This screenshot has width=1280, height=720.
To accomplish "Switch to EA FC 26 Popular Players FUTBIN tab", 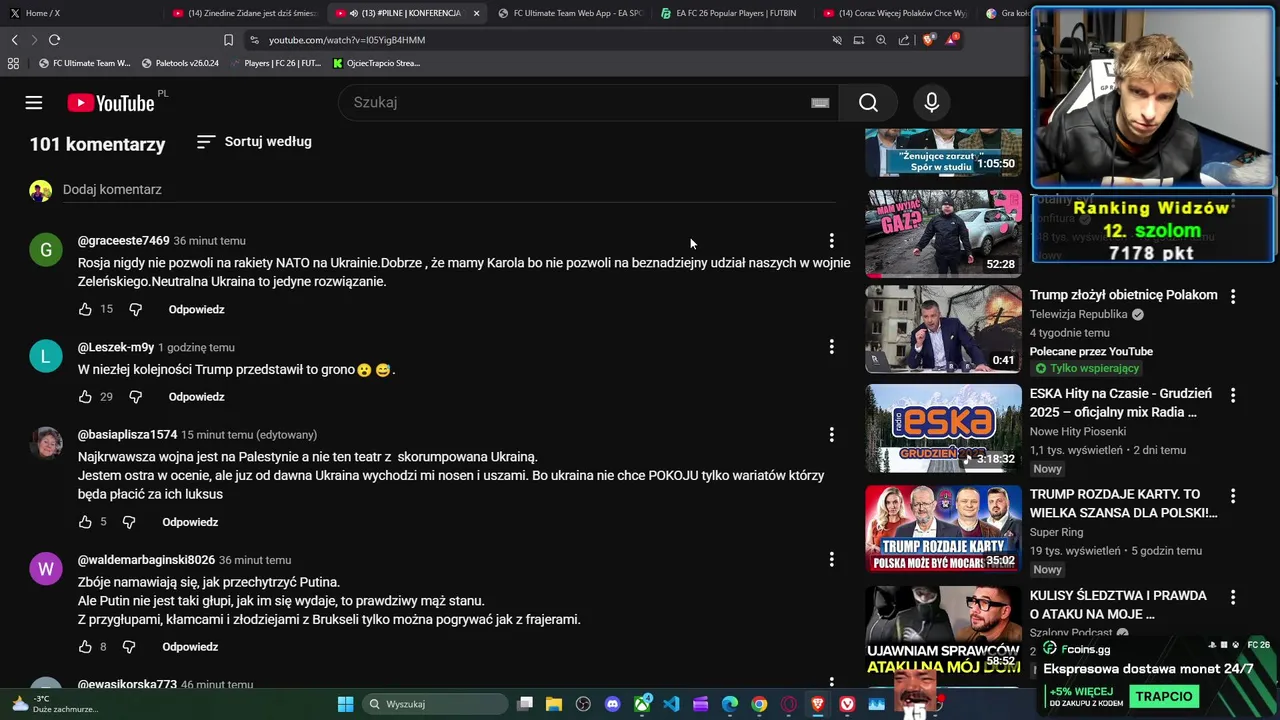I will coord(733,13).
